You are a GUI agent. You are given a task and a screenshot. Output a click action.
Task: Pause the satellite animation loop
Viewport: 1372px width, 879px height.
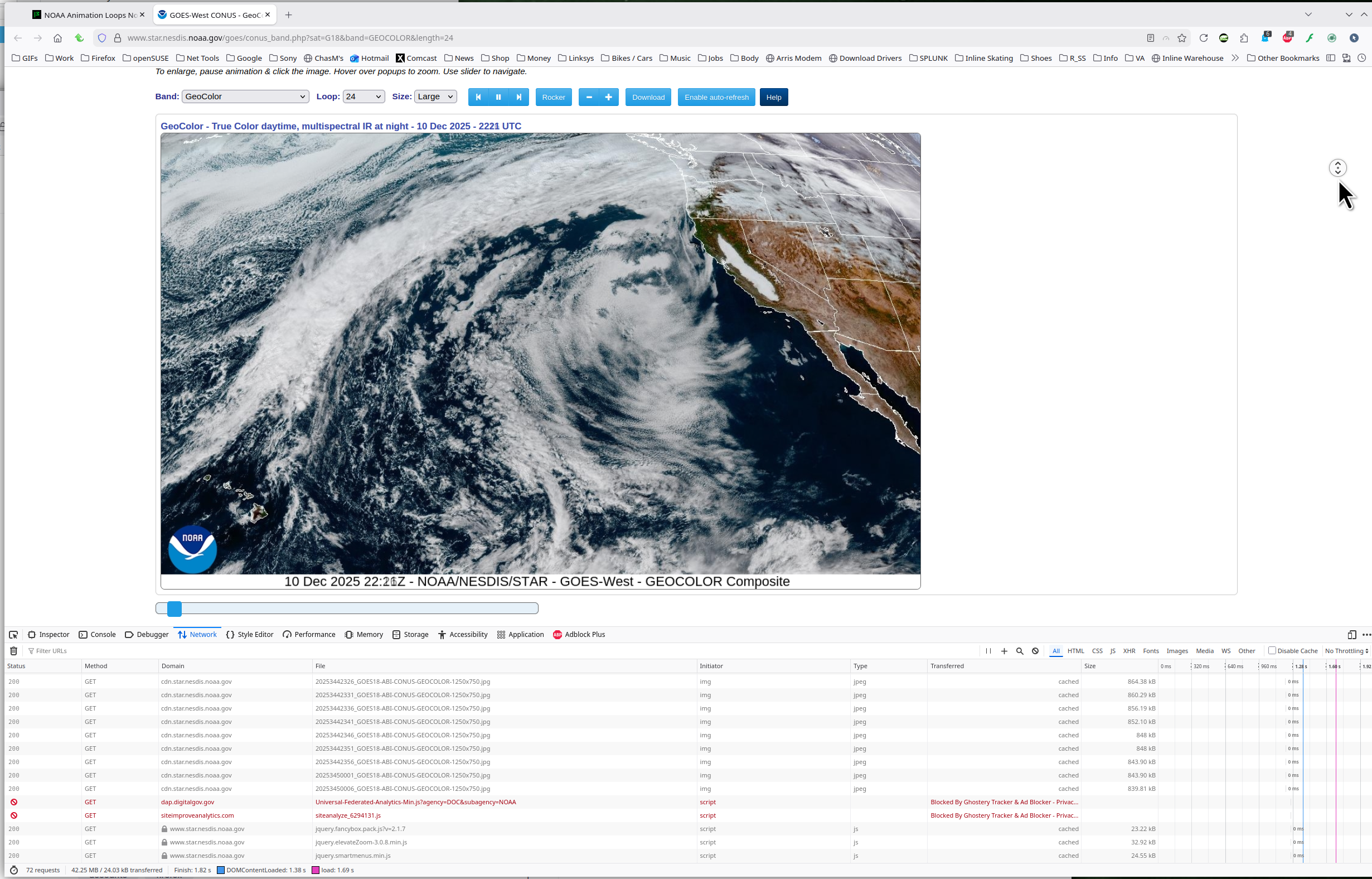tap(498, 97)
